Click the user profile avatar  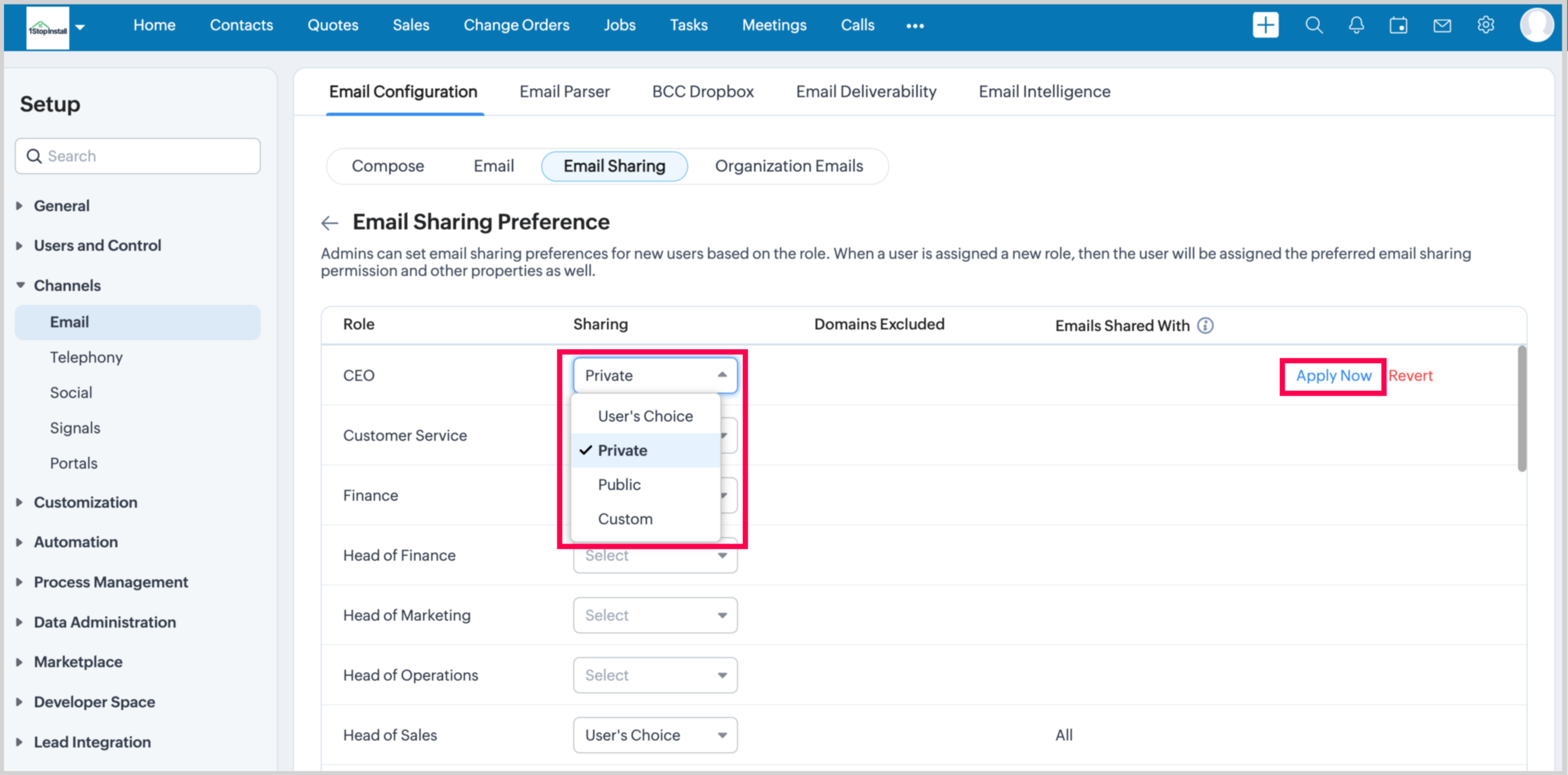[1536, 25]
